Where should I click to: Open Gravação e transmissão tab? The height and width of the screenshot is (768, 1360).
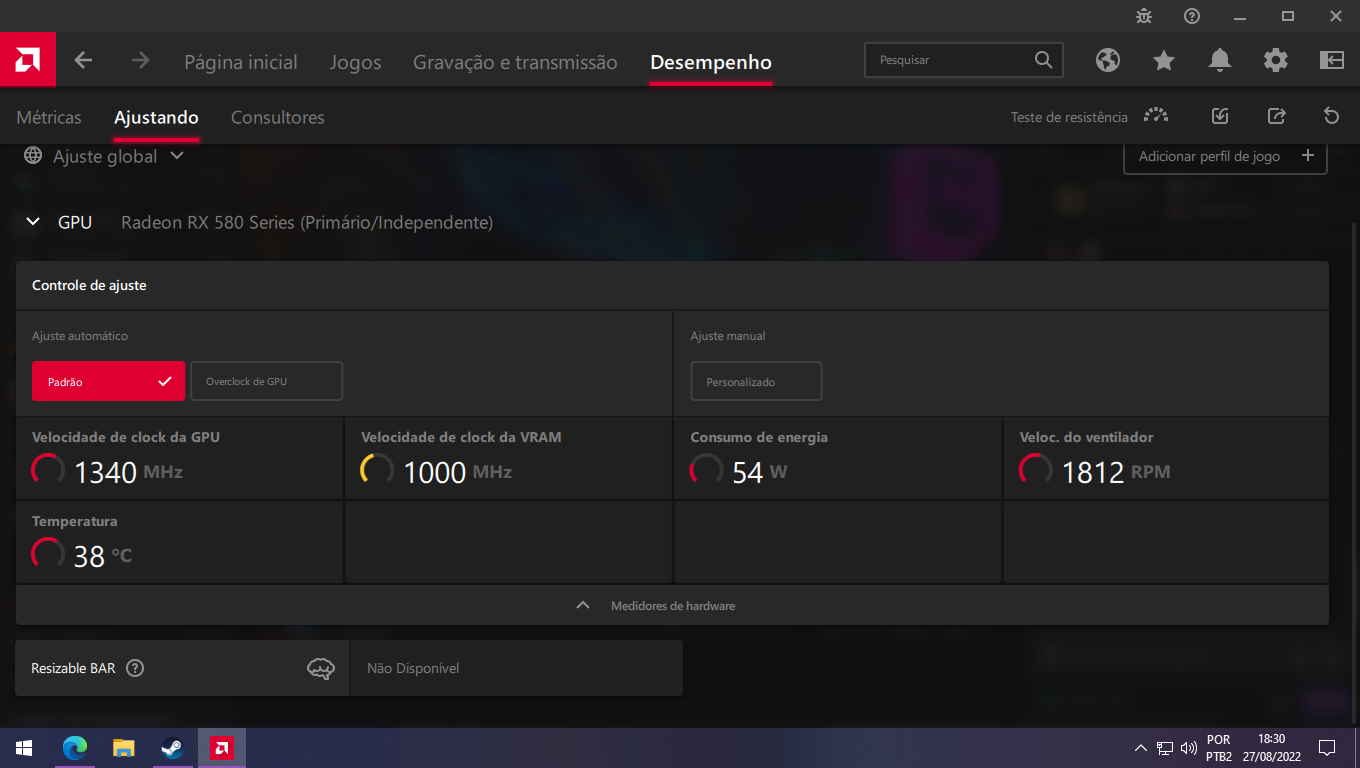pyautogui.click(x=515, y=62)
